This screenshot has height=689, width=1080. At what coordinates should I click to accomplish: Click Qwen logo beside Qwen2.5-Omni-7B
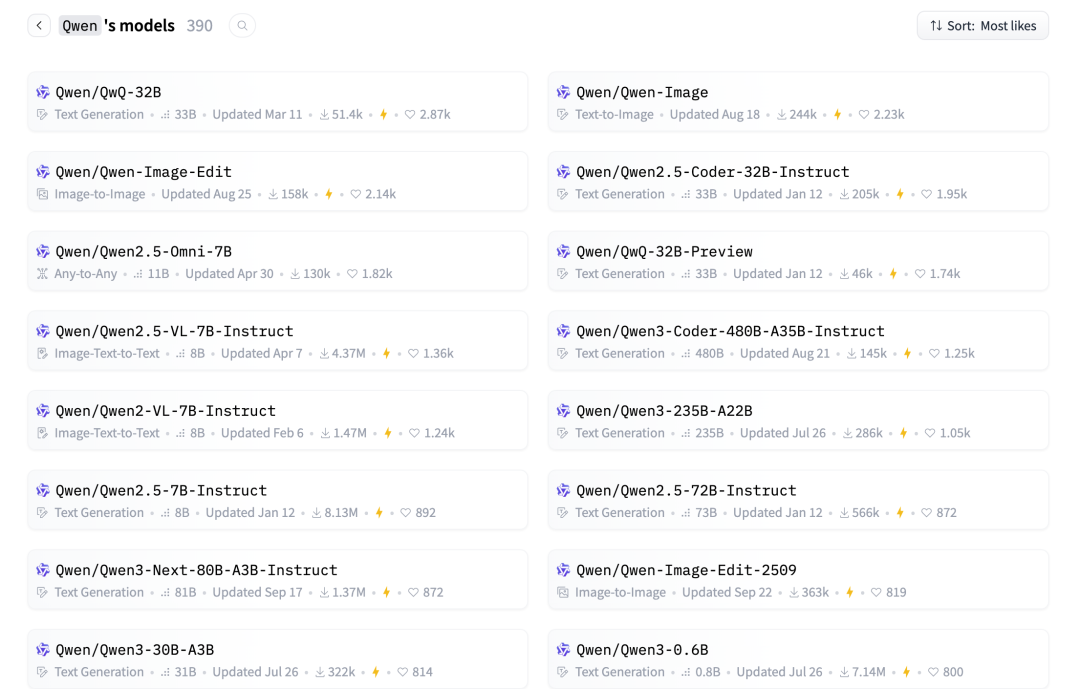[x=43, y=251]
